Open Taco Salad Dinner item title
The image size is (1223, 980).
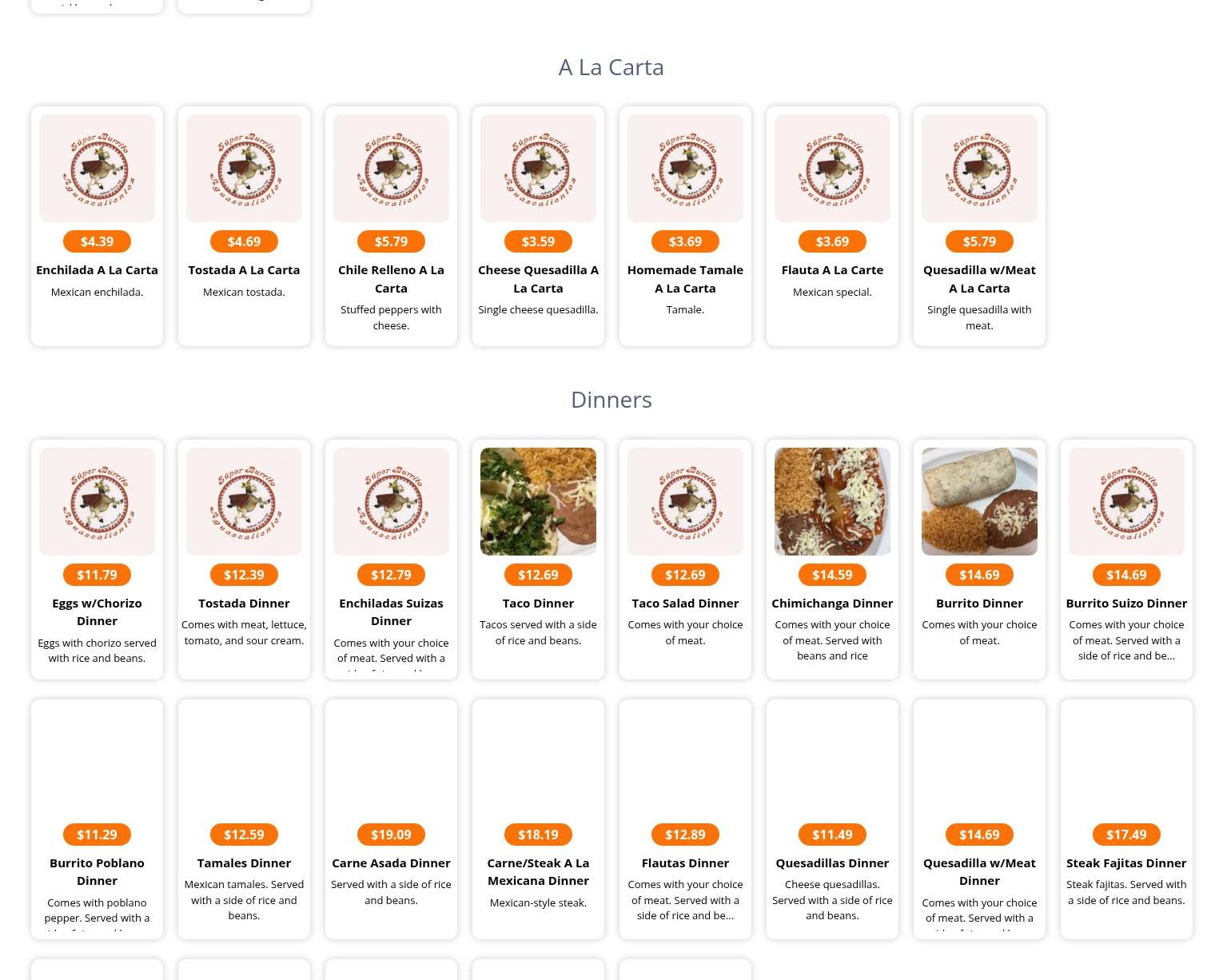pos(685,604)
